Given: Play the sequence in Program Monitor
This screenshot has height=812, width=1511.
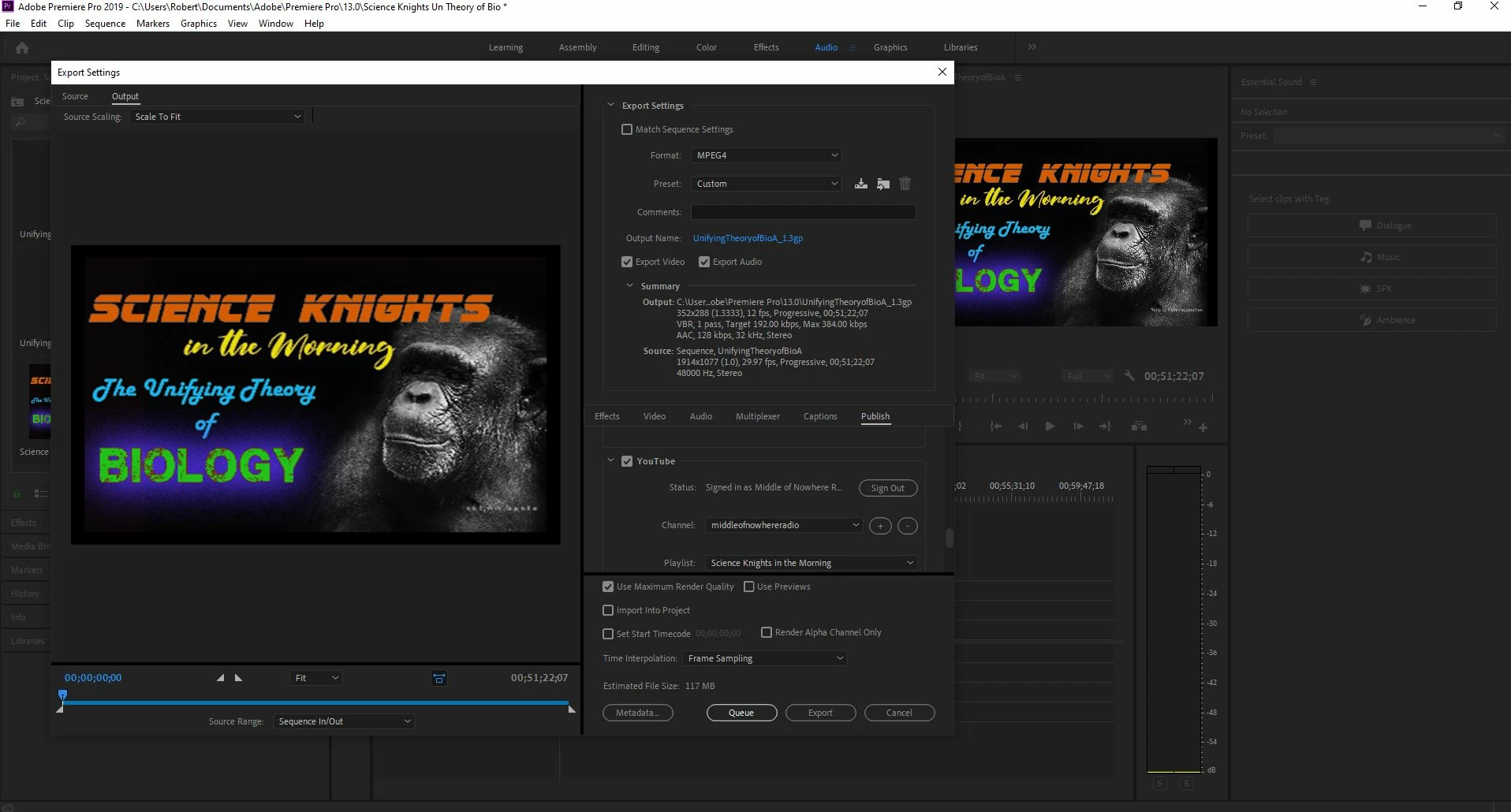Looking at the screenshot, I should click(x=1050, y=426).
